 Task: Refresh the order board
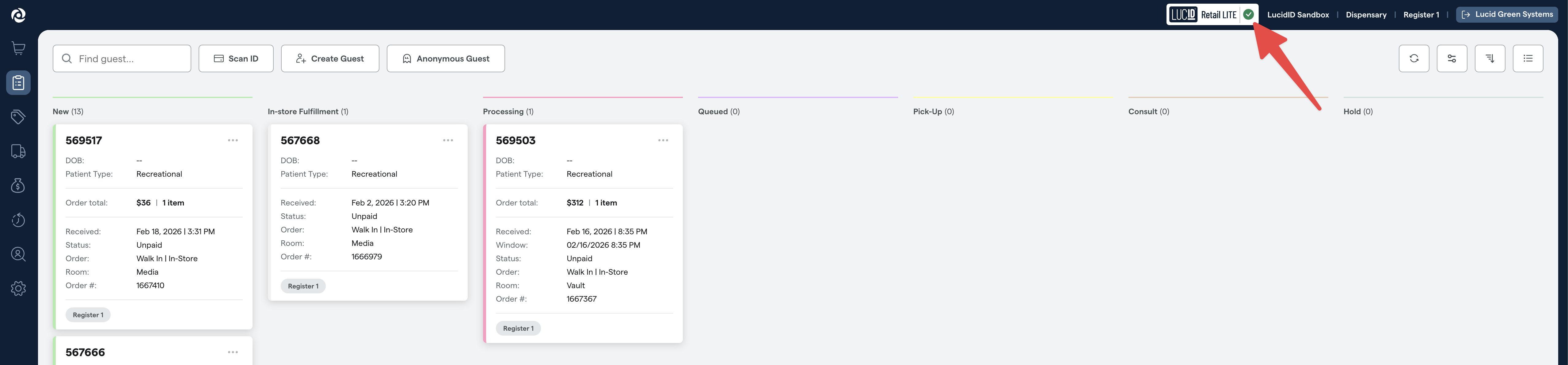pos(1414,58)
